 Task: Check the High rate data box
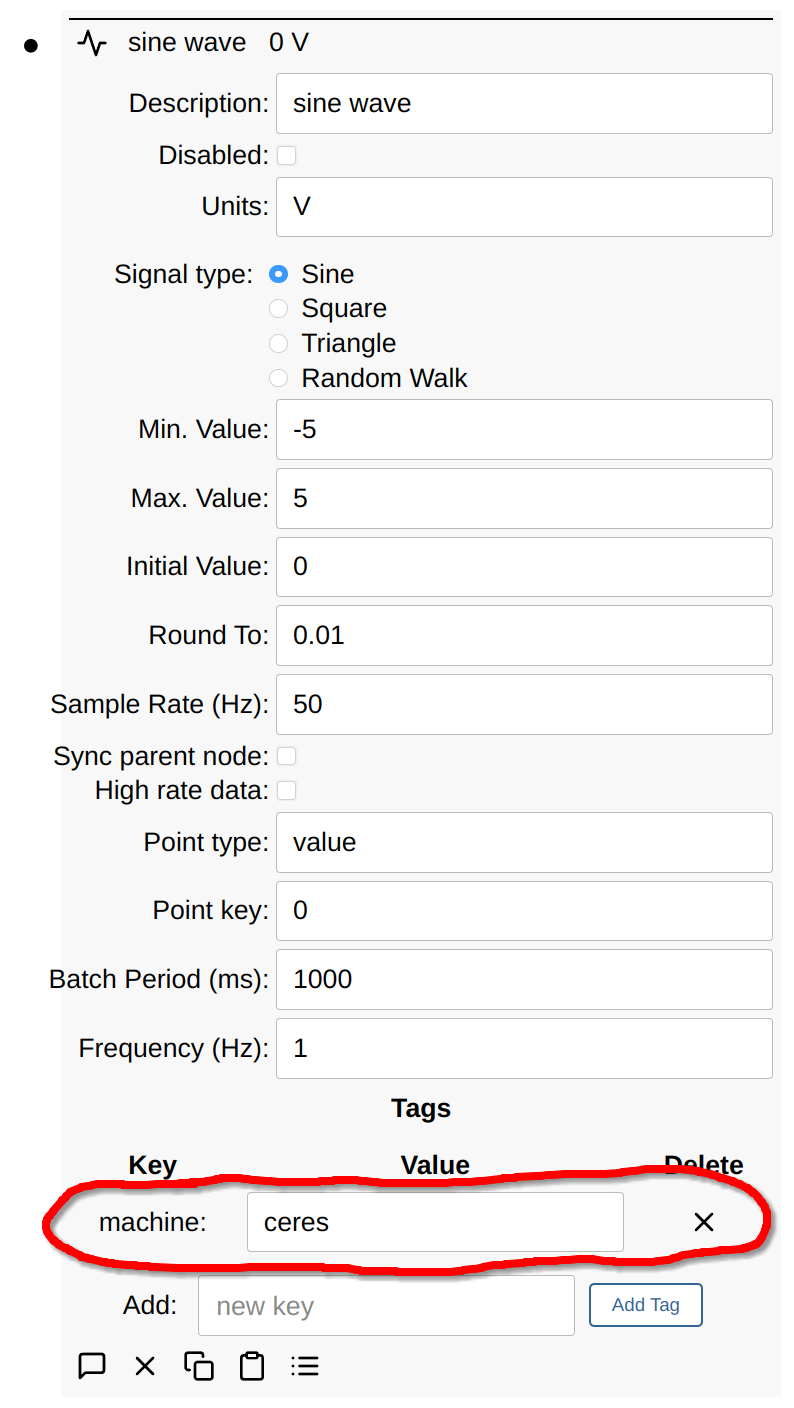click(287, 791)
